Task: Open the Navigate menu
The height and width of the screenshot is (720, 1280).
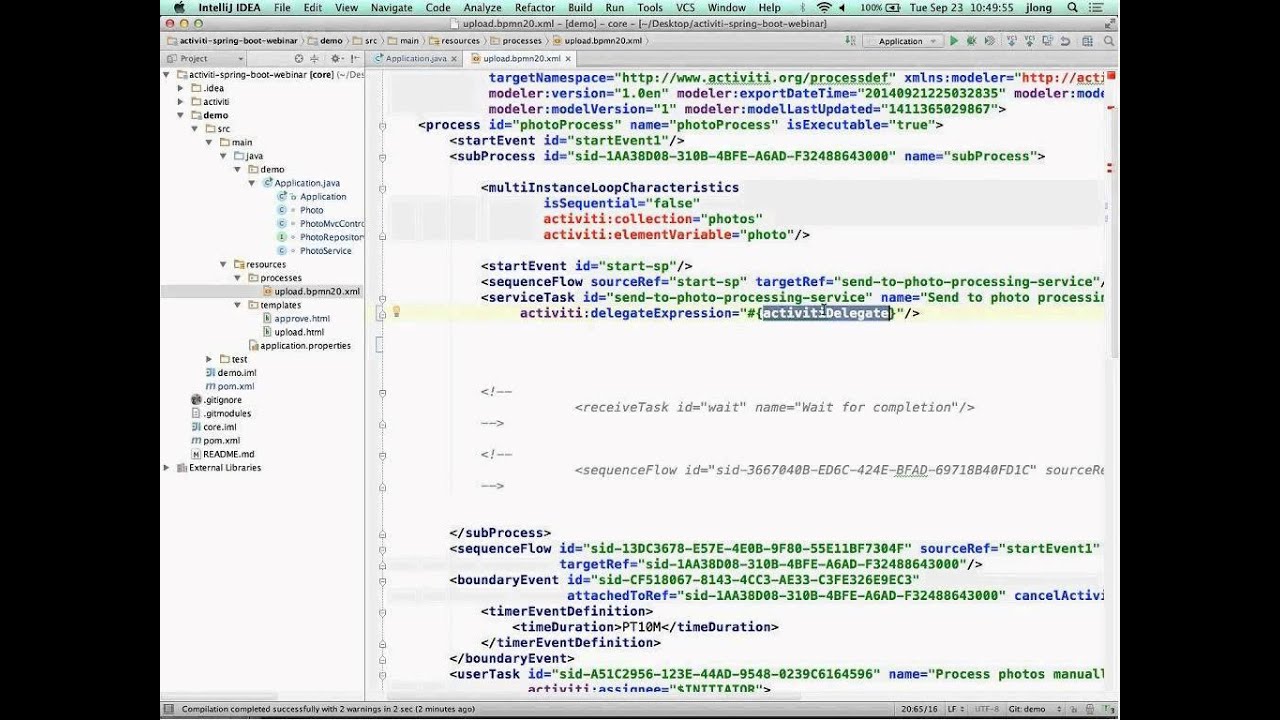Action: pos(392,7)
